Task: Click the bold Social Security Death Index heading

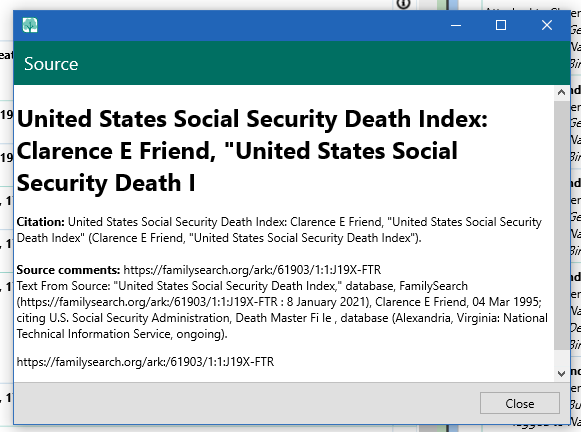Action: (252, 151)
